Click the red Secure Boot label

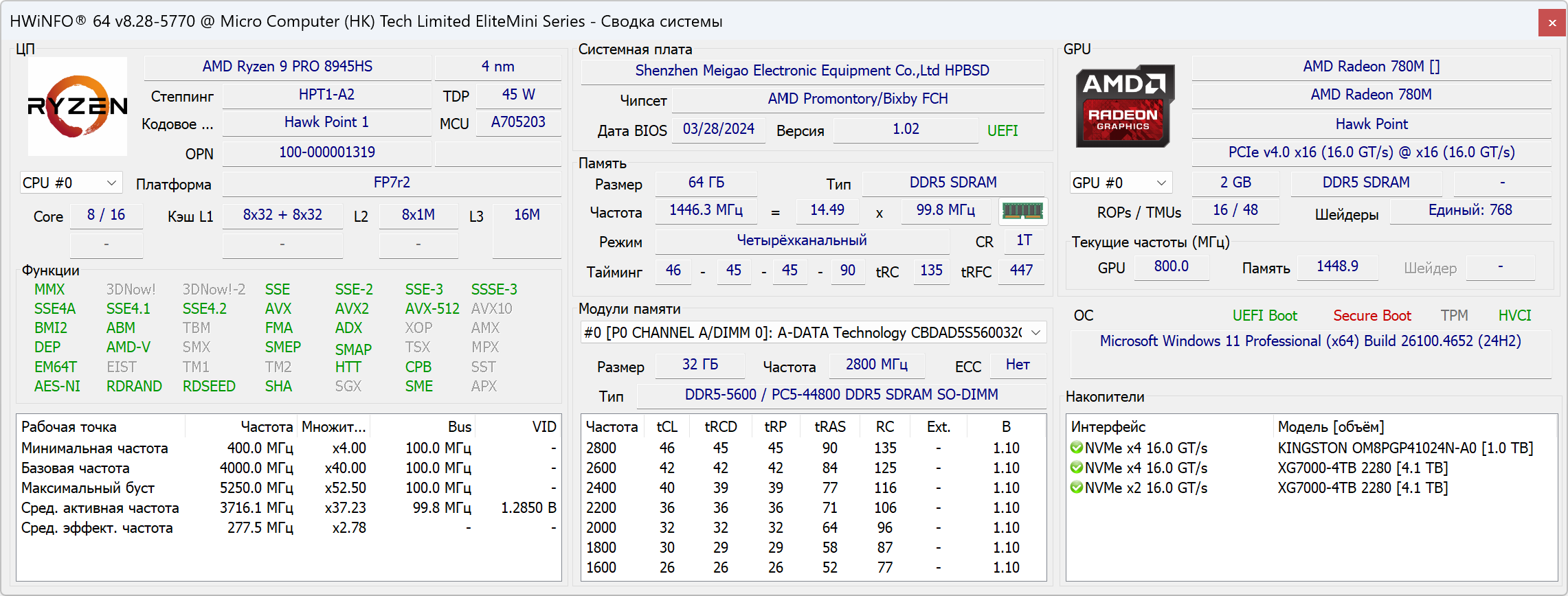coord(1372,316)
